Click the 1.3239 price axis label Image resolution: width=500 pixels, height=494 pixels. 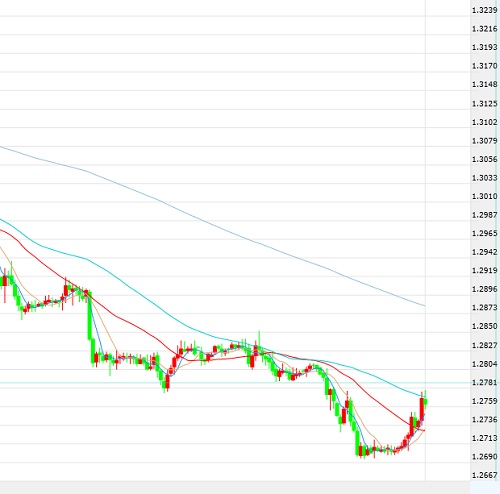pyautogui.click(x=484, y=10)
